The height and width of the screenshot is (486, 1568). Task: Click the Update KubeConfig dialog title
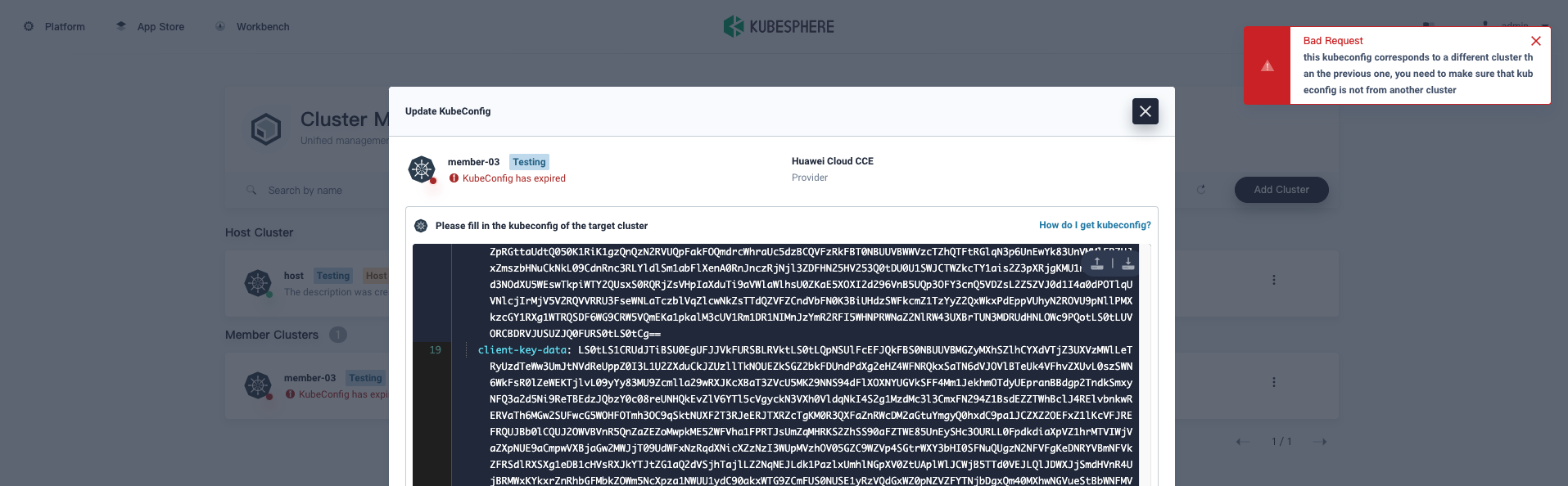point(448,111)
